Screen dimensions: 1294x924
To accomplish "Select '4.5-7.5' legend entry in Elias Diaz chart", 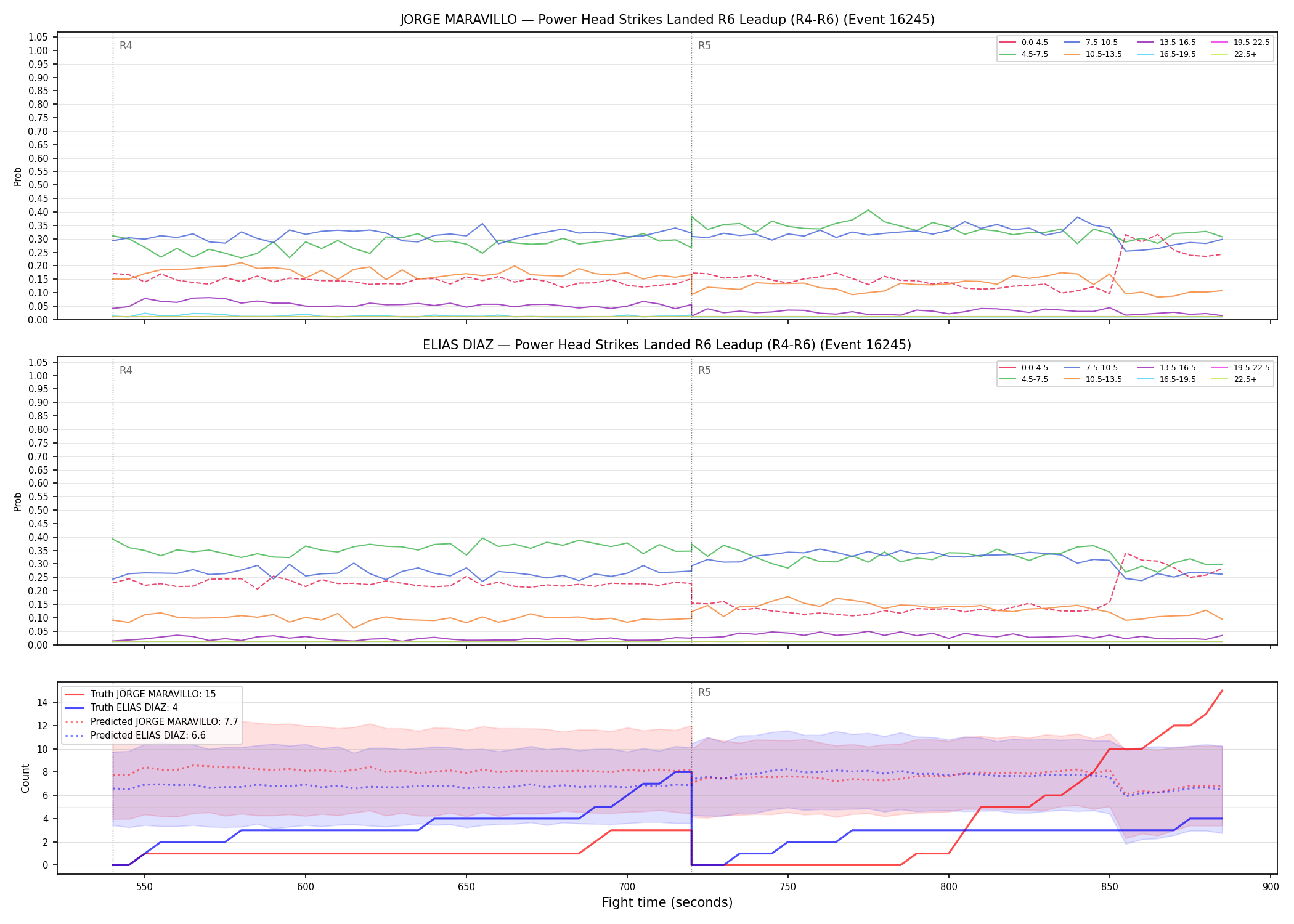I will pyautogui.click(x=1024, y=379).
